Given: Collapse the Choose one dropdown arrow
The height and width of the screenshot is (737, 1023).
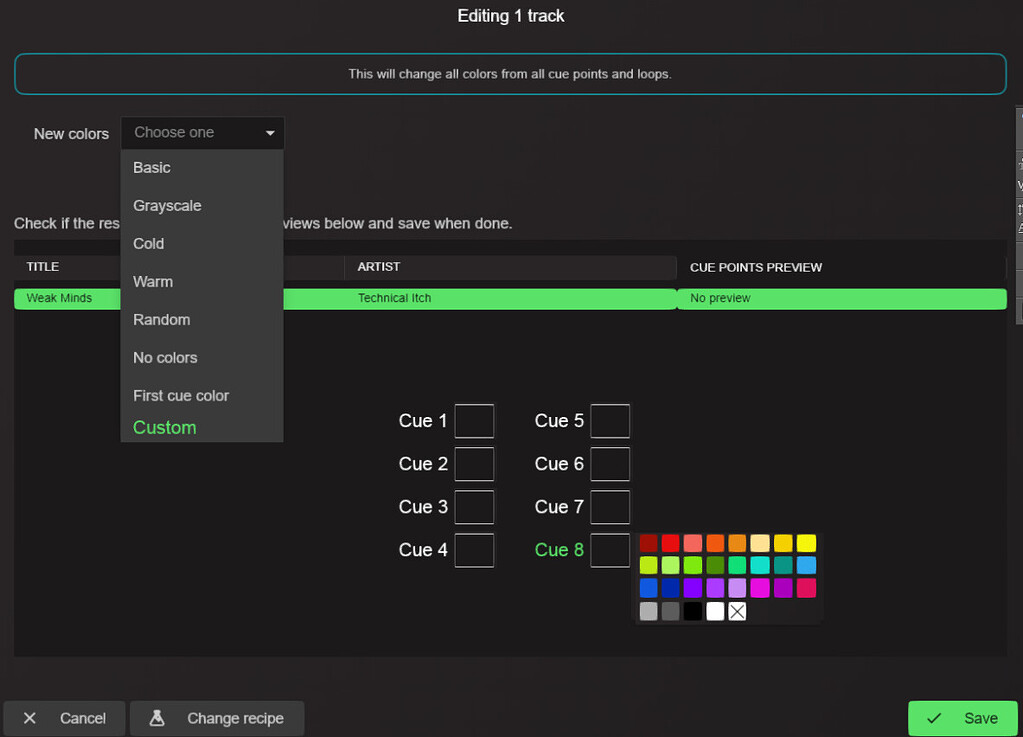Looking at the screenshot, I should 269,132.
